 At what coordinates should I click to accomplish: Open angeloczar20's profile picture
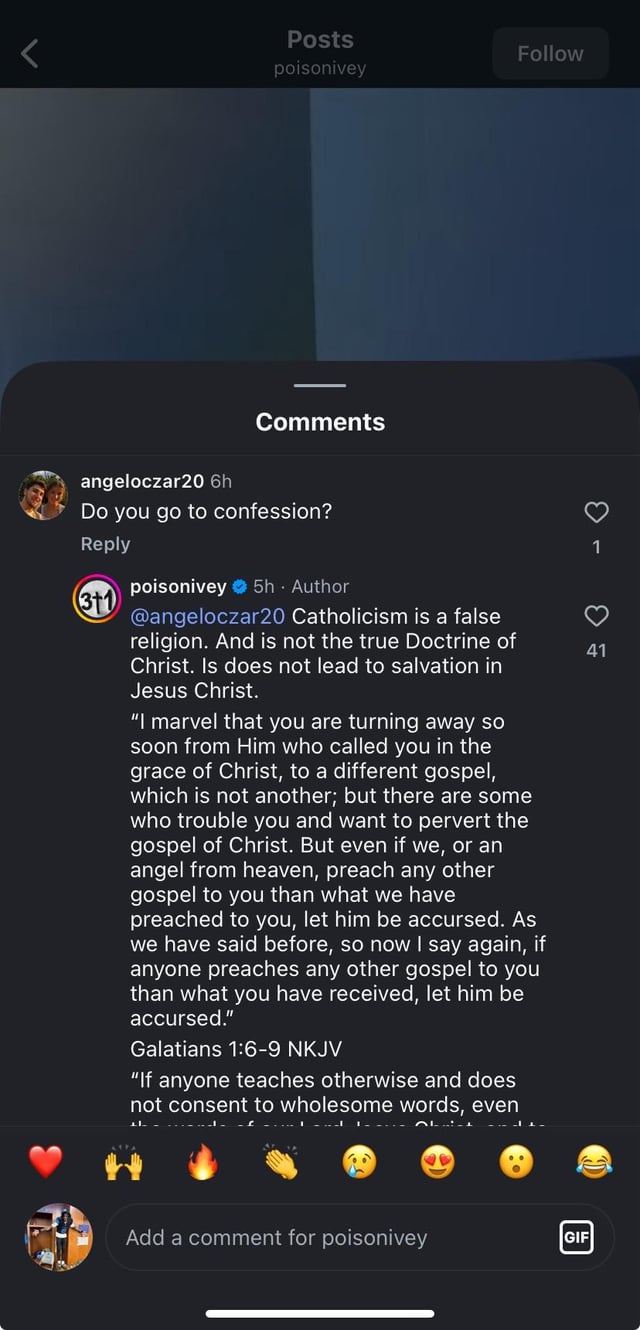(x=43, y=495)
